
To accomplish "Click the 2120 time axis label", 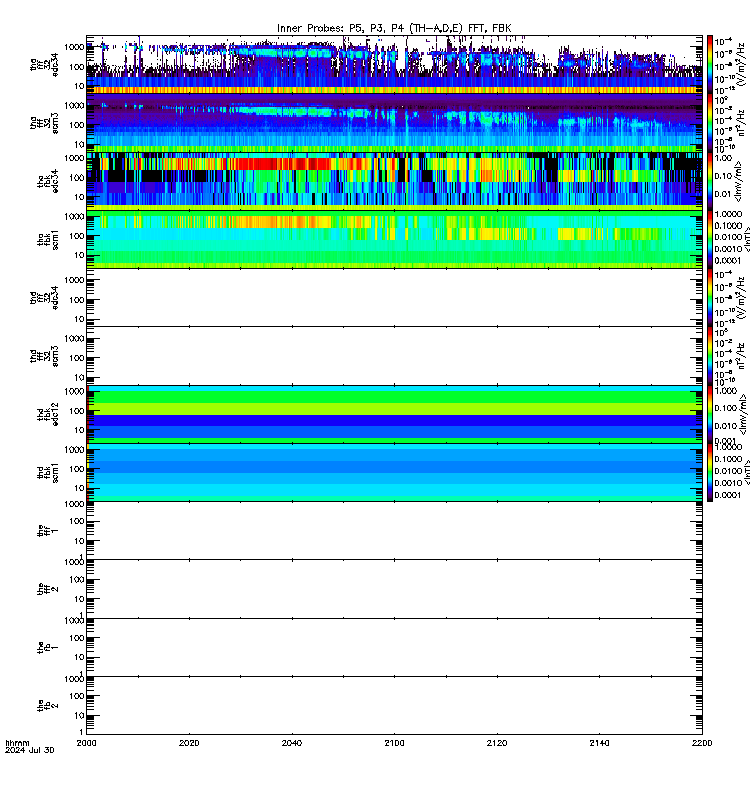I will coord(497,743).
